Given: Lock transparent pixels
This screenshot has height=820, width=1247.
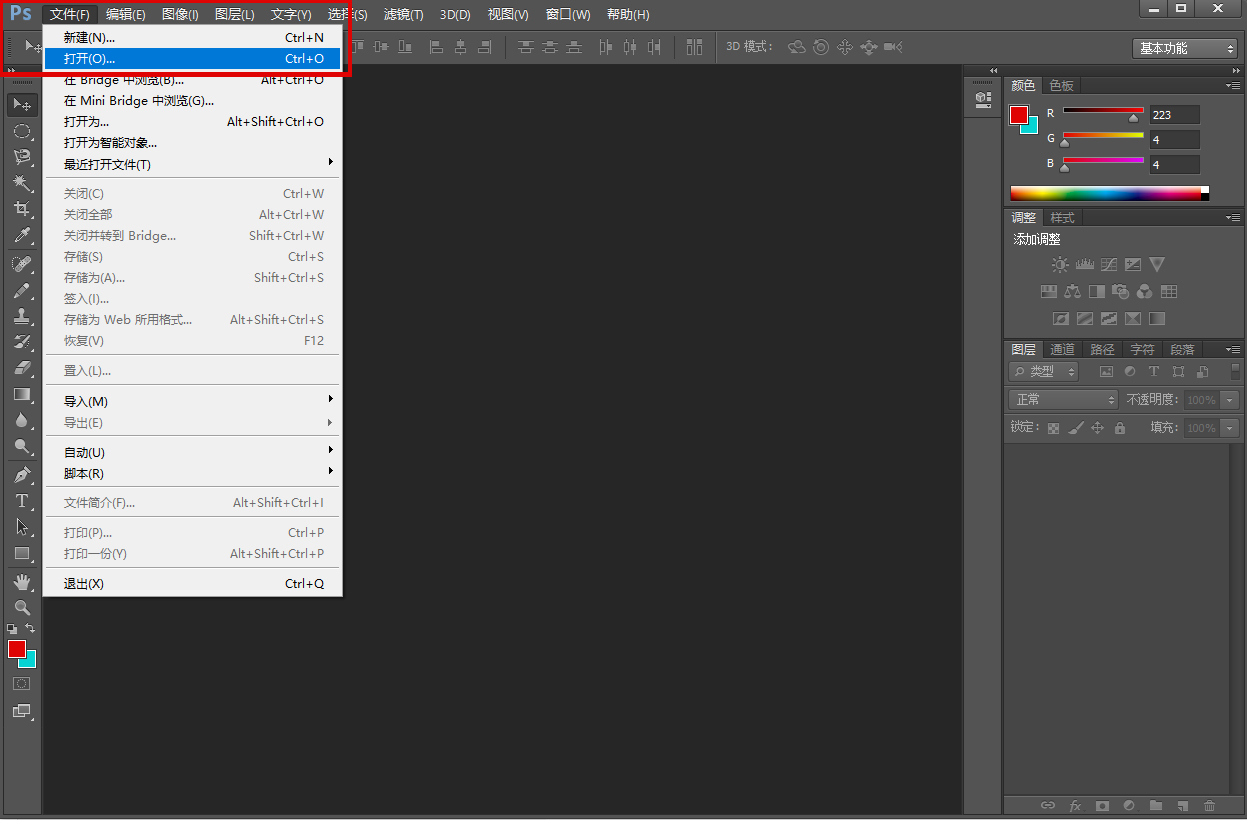Looking at the screenshot, I should pyautogui.click(x=1053, y=428).
